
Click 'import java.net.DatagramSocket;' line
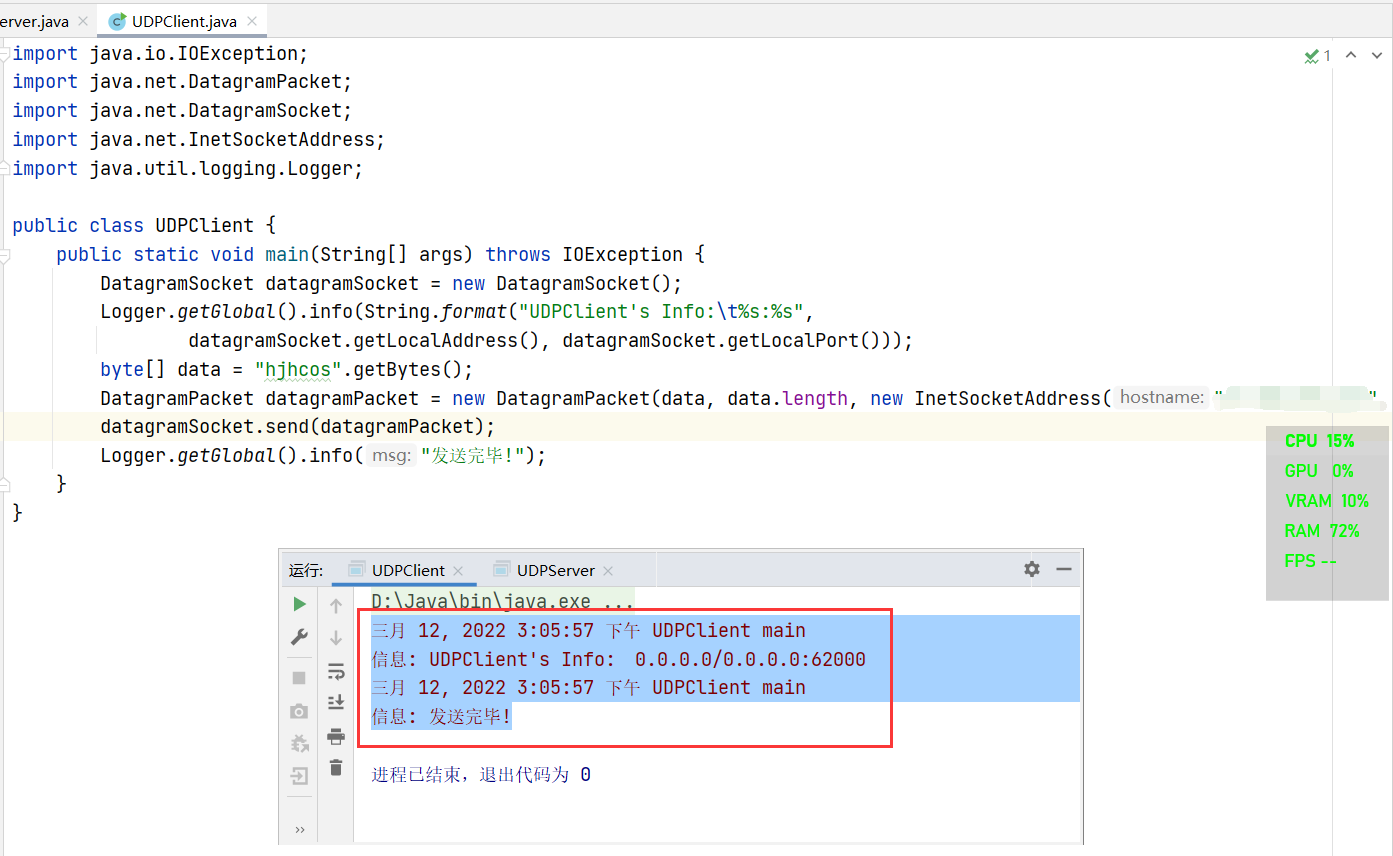pos(183,111)
